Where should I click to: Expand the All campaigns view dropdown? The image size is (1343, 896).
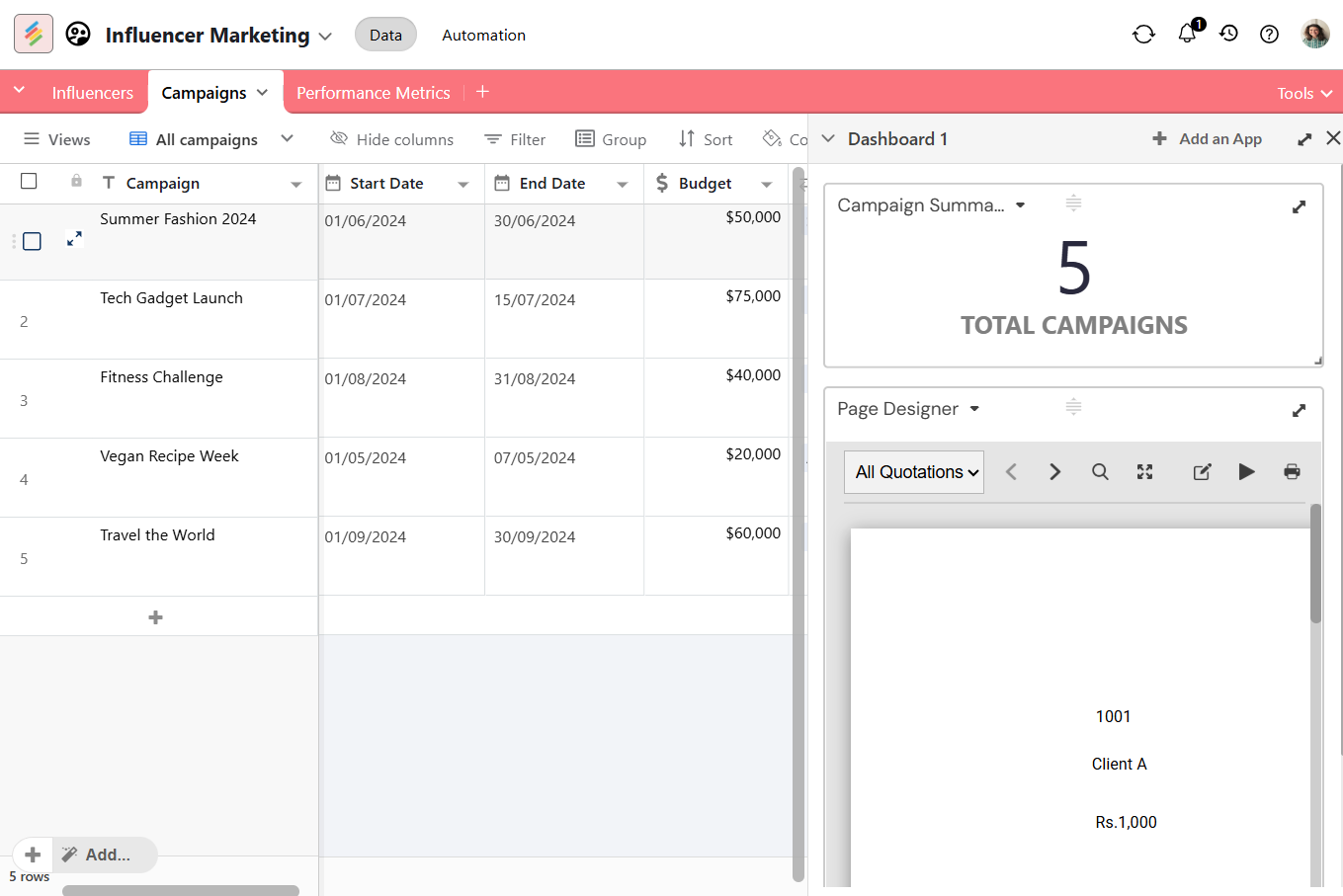point(287,139)
